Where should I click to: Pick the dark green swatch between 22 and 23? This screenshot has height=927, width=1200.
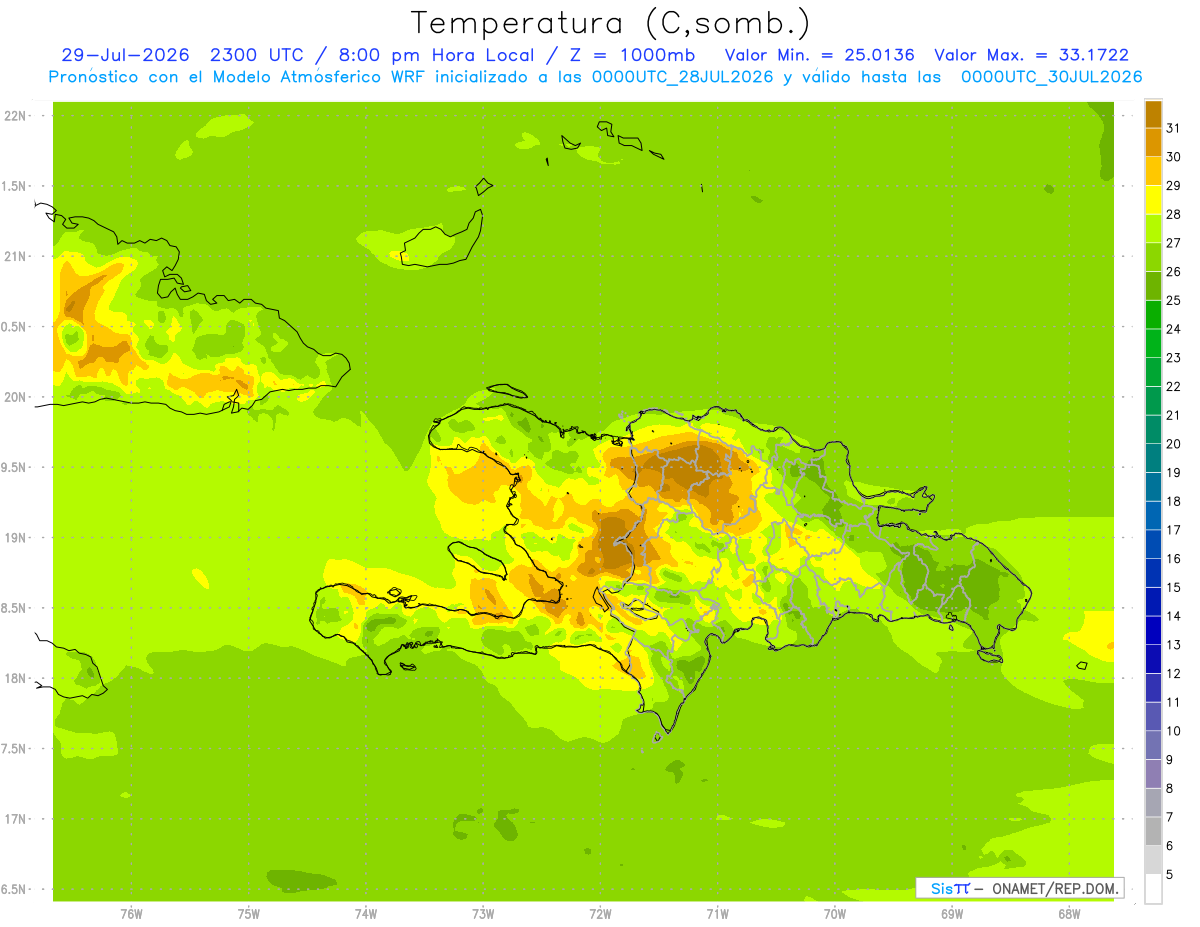click(x=1153, y=372)
